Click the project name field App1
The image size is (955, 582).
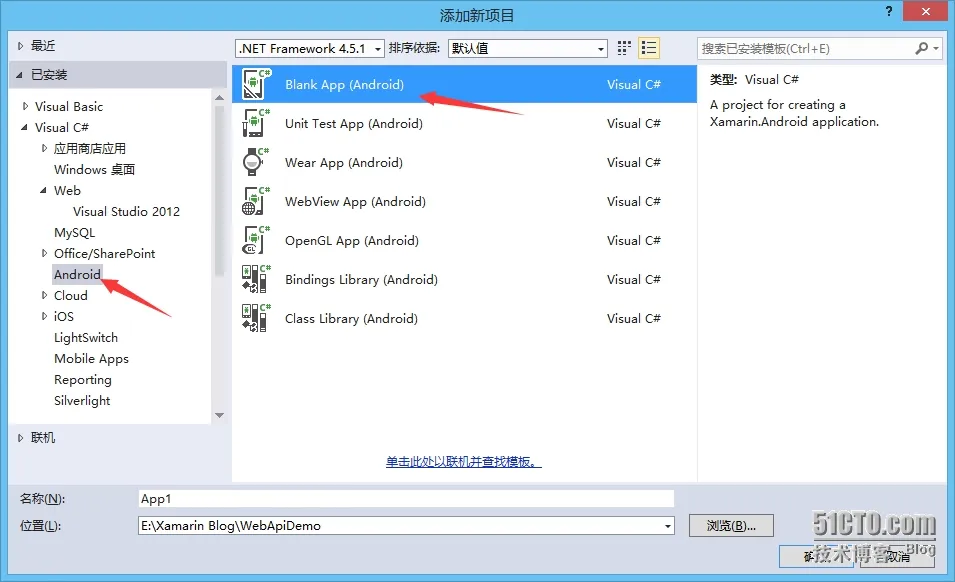click(x=406, y=499)
